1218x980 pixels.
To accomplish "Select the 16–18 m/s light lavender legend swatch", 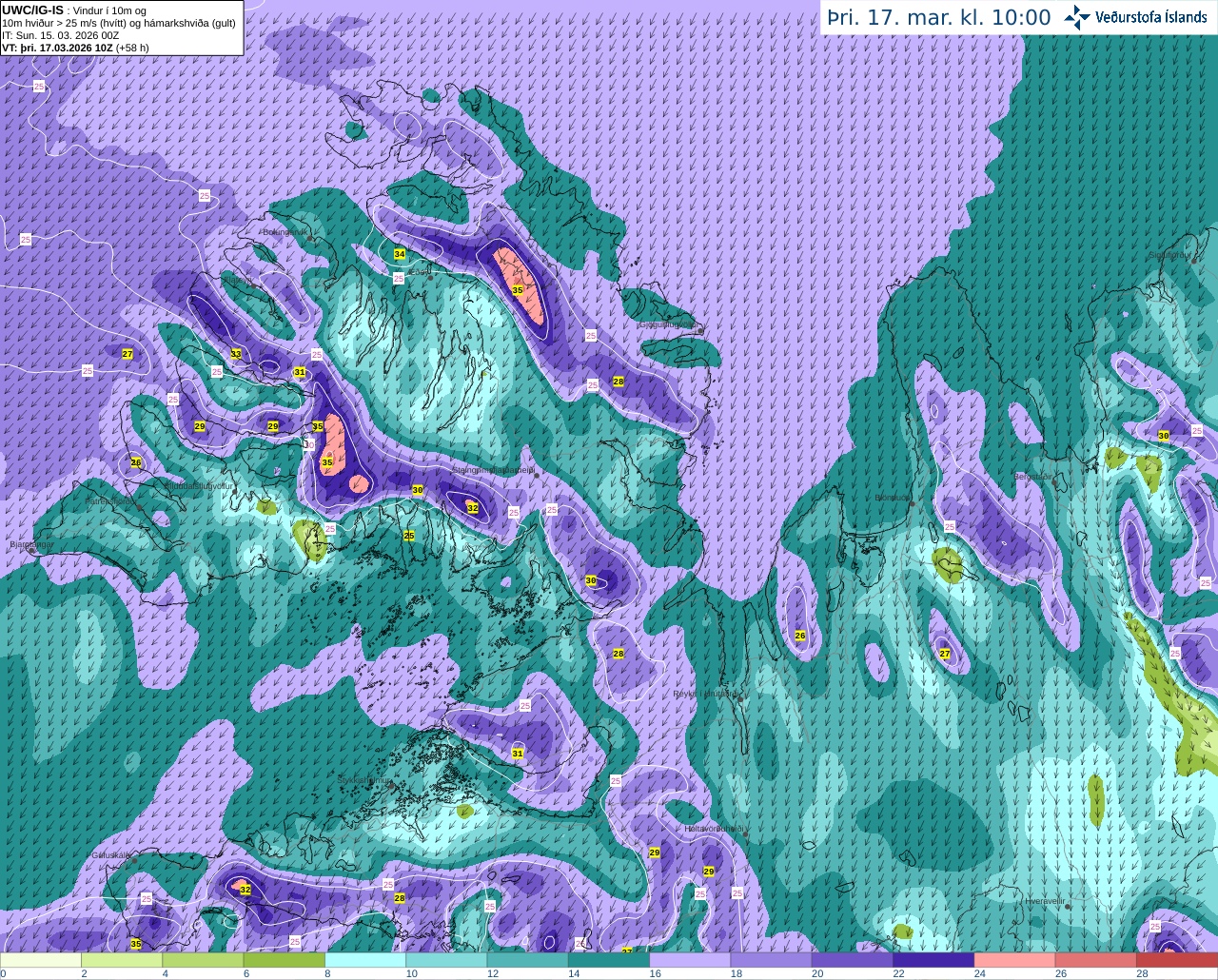I will pos(691,960).
